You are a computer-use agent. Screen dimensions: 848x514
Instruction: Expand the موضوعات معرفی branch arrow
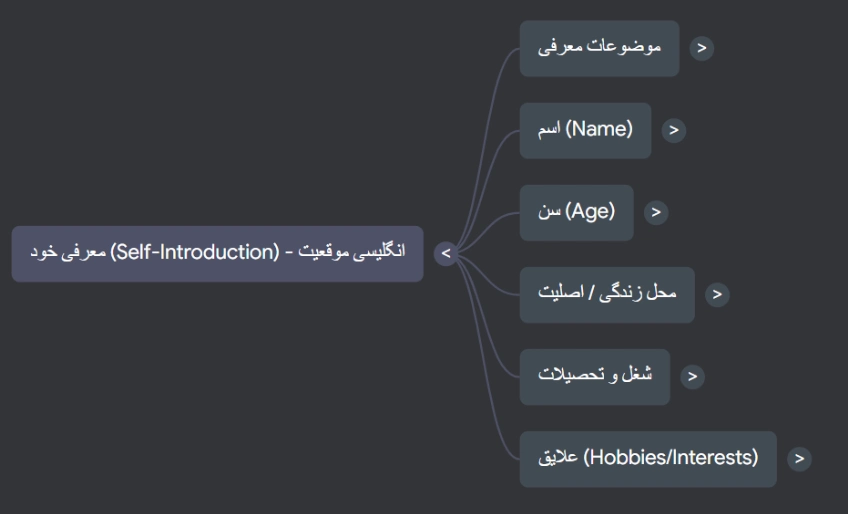[702, 48]
